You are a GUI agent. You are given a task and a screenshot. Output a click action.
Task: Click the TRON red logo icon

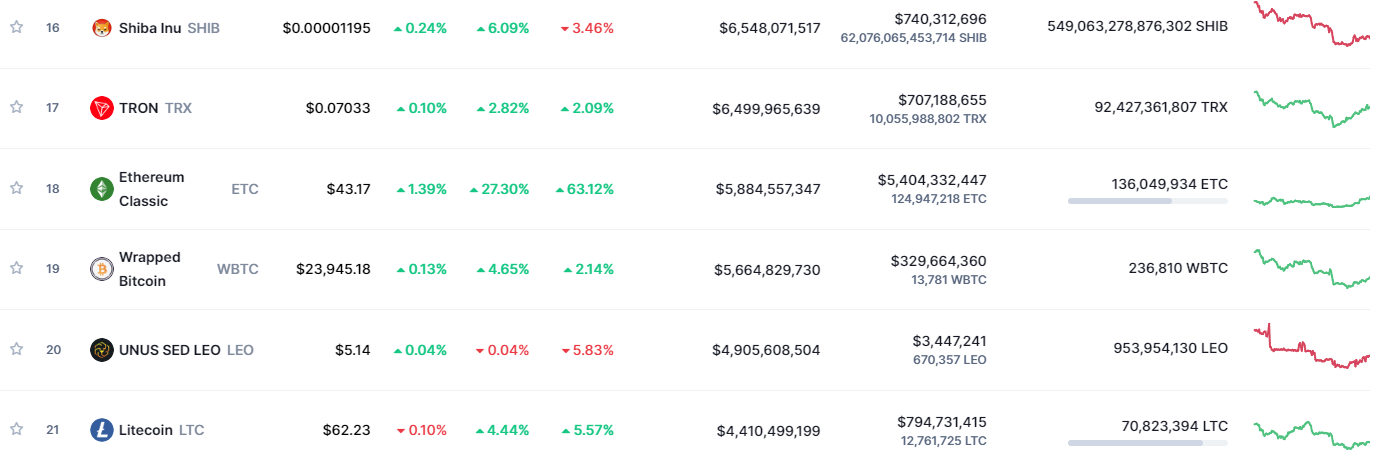click(x=102, y=108)
